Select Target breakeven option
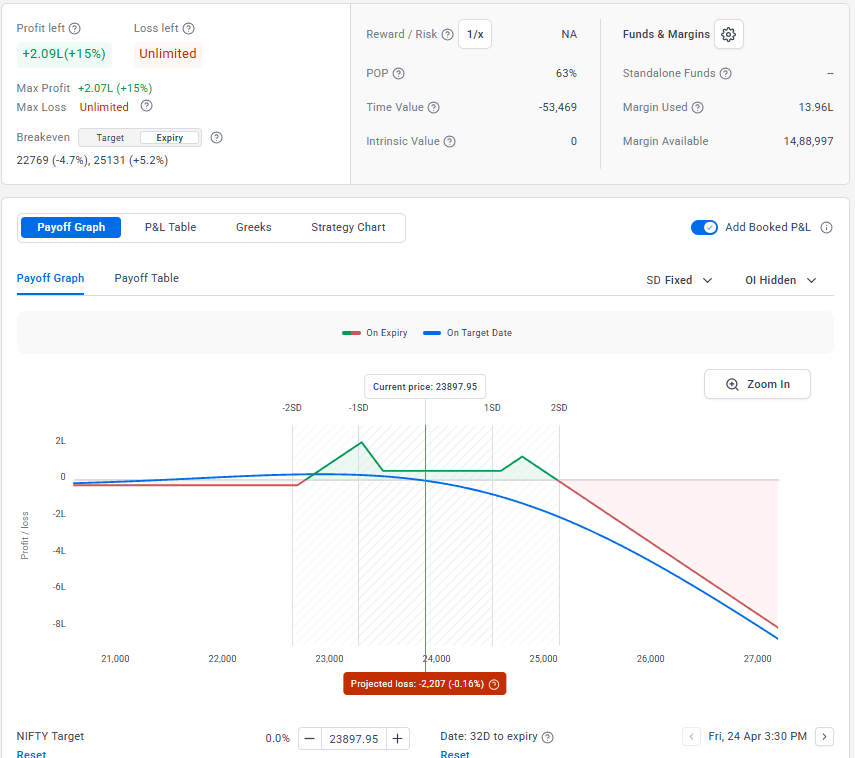The height and width of the screenshot is (758, 855). (x=110, y=138)
